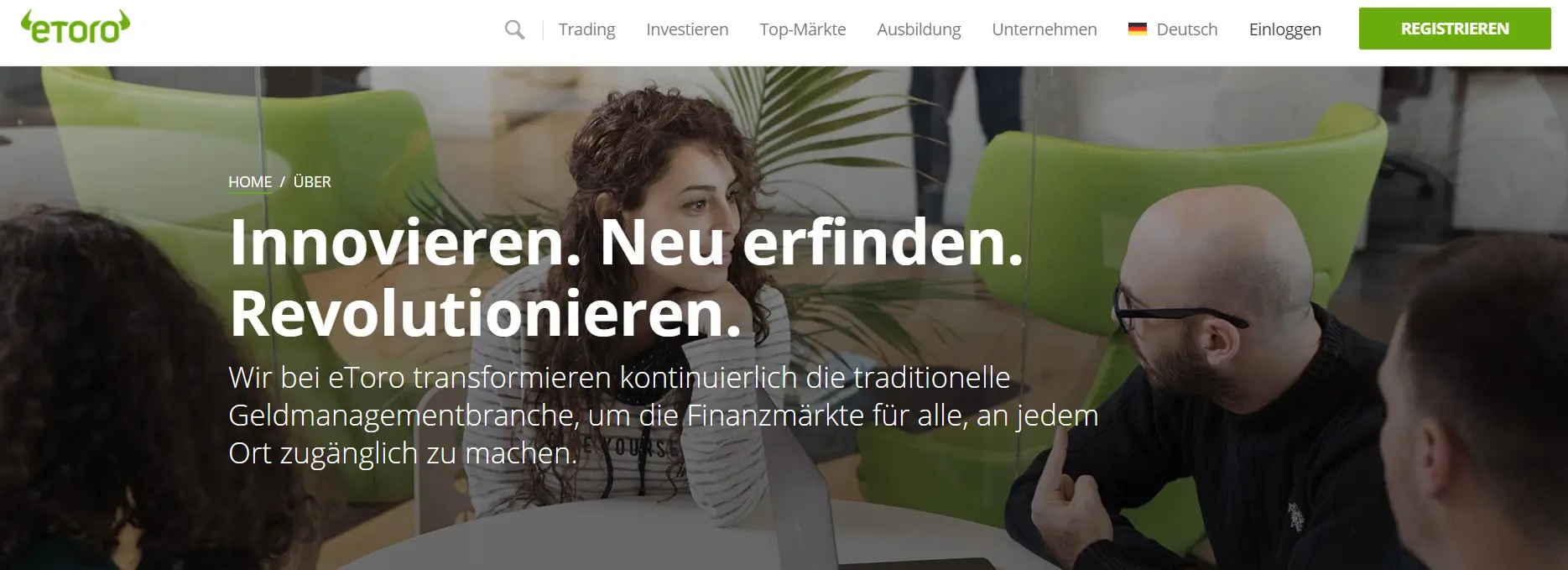Expand the Top-Märkte navigation item
Screen dimensions: 1568x570
[x=802, y=29]
